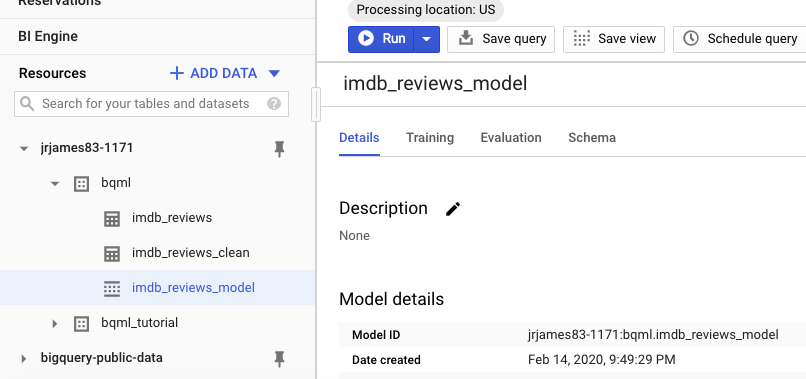Open the imdb_reviews table
Screen dimensions: 806x379
click(172, 218)
